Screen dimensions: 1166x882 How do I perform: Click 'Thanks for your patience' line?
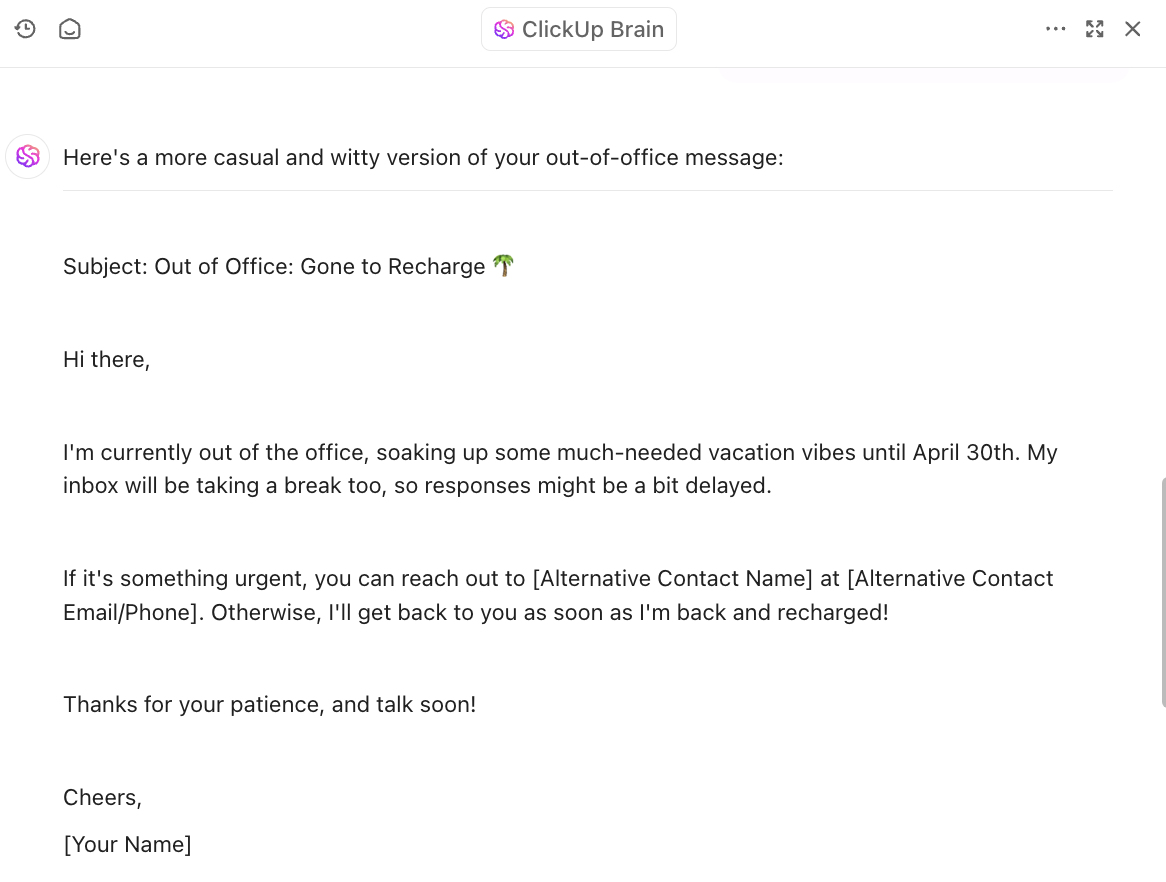269,704
